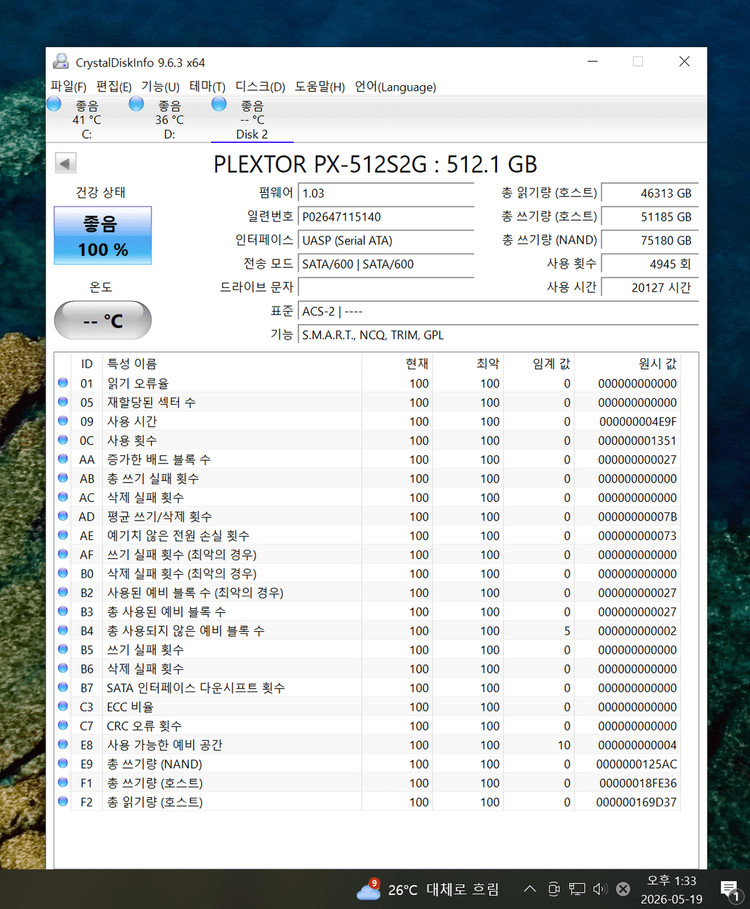The height and width of the screenshot is (909, 750).
Task: Click the status dot for row F2 총 읽기량
Action: [x=63, y=801]
